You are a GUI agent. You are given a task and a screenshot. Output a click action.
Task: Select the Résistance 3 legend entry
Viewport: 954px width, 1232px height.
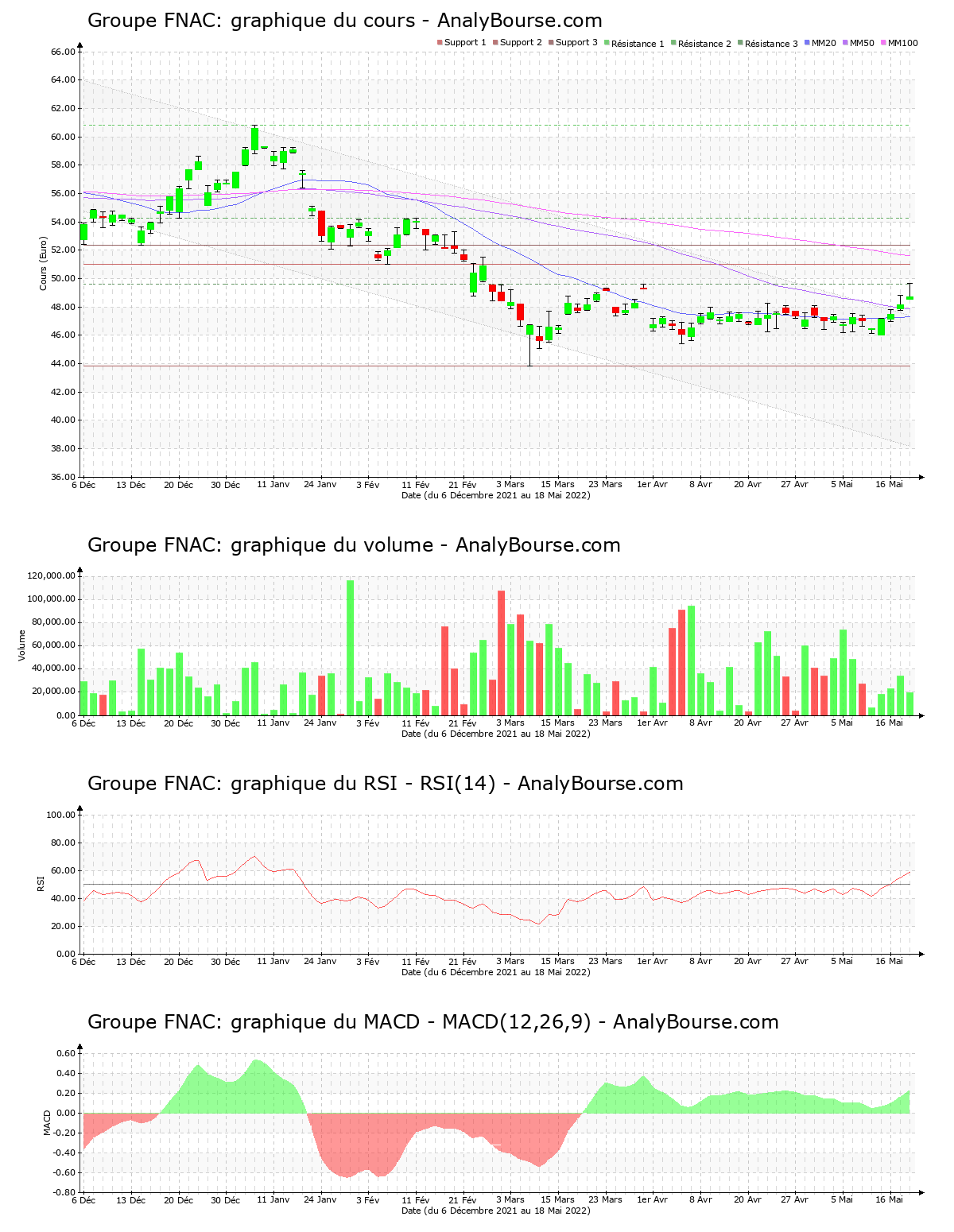pyautogui.click(x=768, y=43)
